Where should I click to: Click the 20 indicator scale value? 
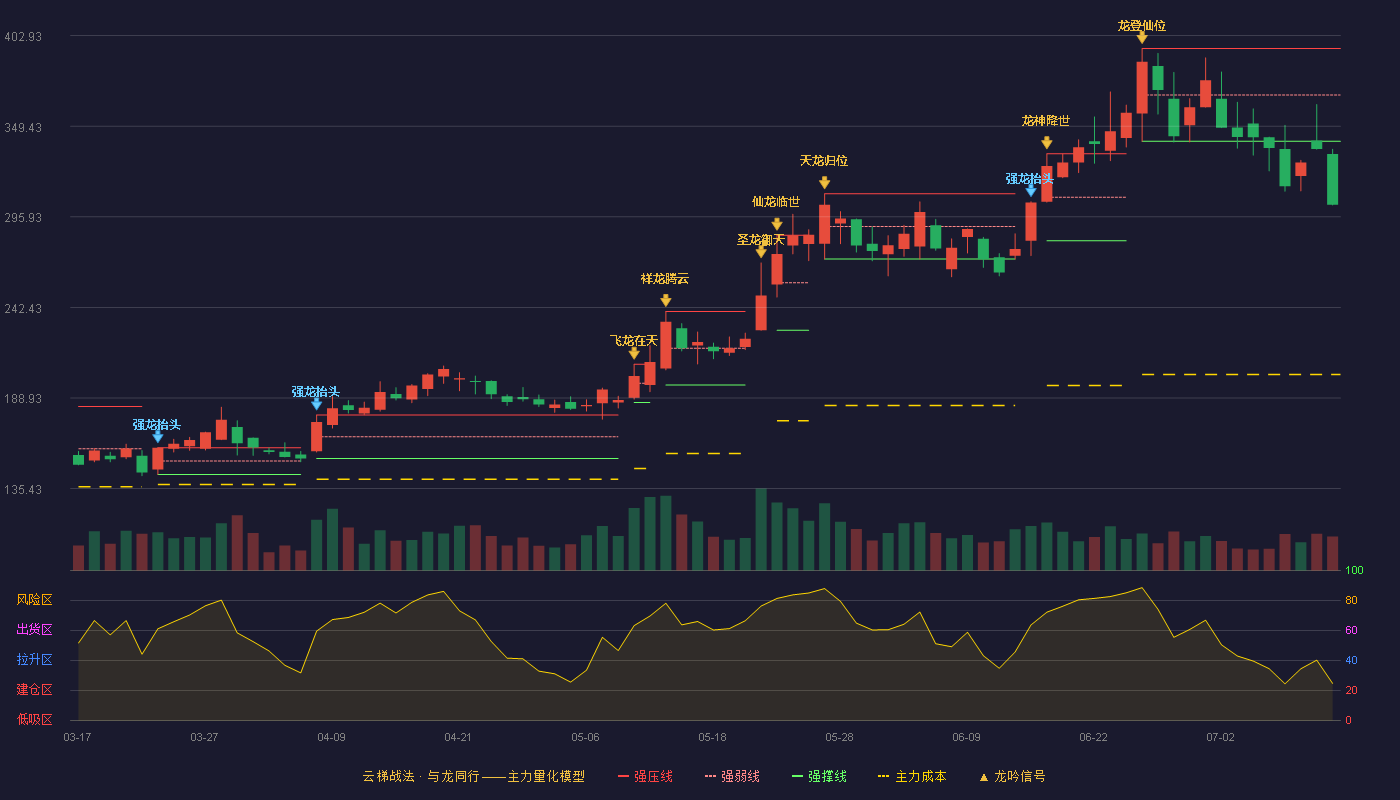pyautogui.click(x=1351, y=690)
